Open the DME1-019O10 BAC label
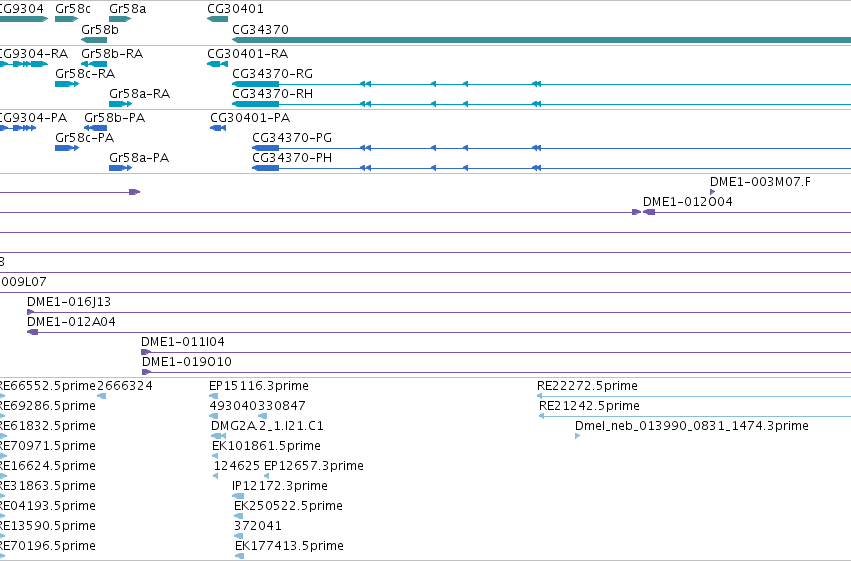The height and width of the screenshot is (561, 851). (x=187, y=362)
